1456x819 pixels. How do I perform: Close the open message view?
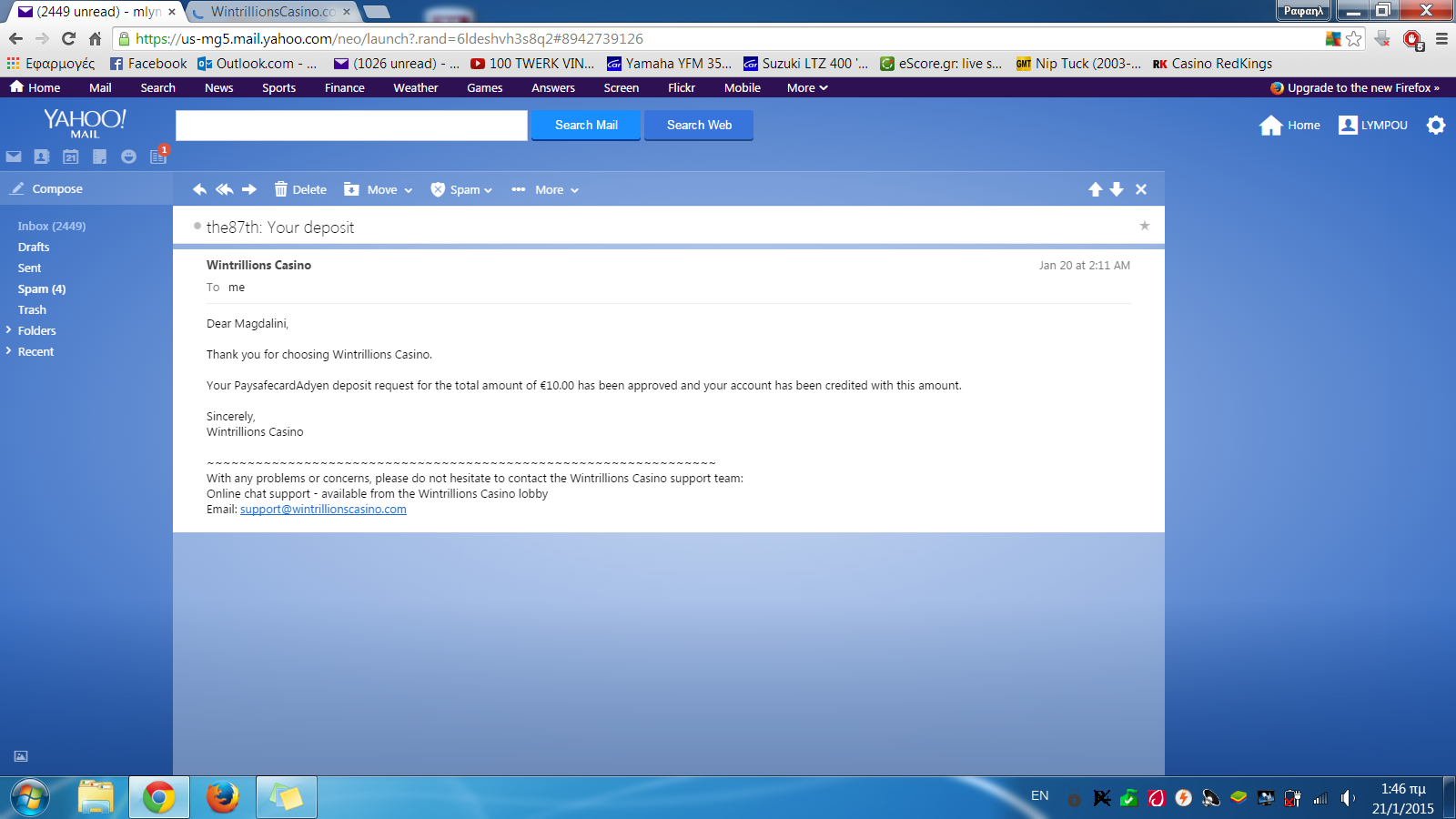point(1141,189)
